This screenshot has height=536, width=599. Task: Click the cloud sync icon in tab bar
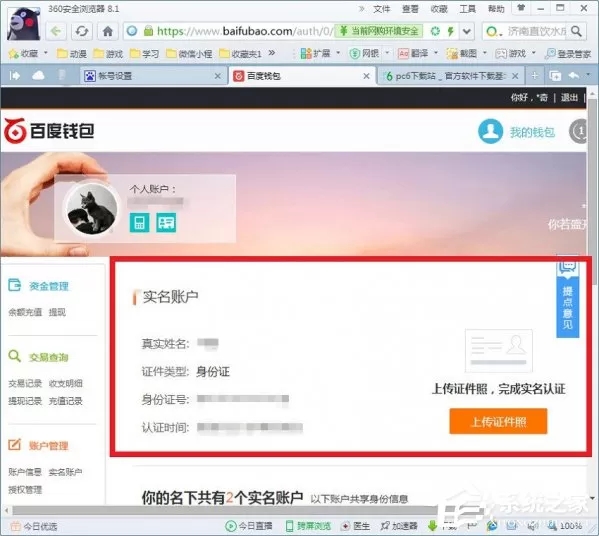click(38, 76)
